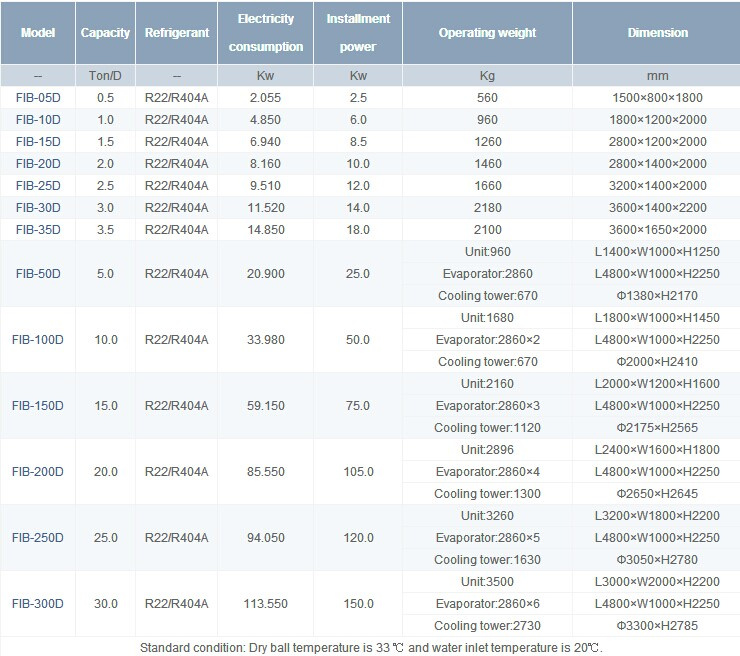The width and height of the screenshot is (740, 656).
Task: Click electricity value '20.900'
Action: [266, 274]
